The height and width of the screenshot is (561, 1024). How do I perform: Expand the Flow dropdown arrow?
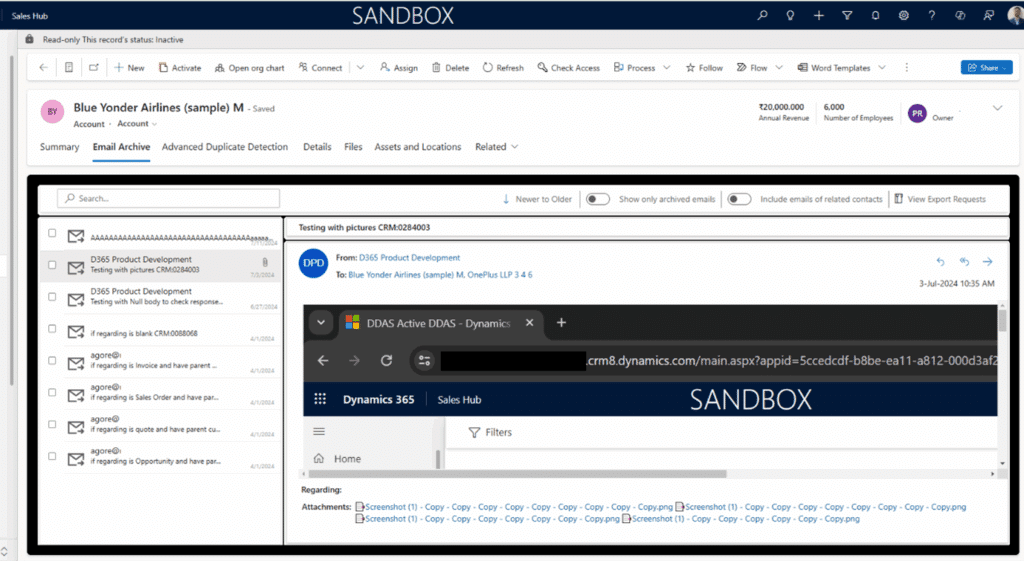pyautogui.click(x=778, y=67)
